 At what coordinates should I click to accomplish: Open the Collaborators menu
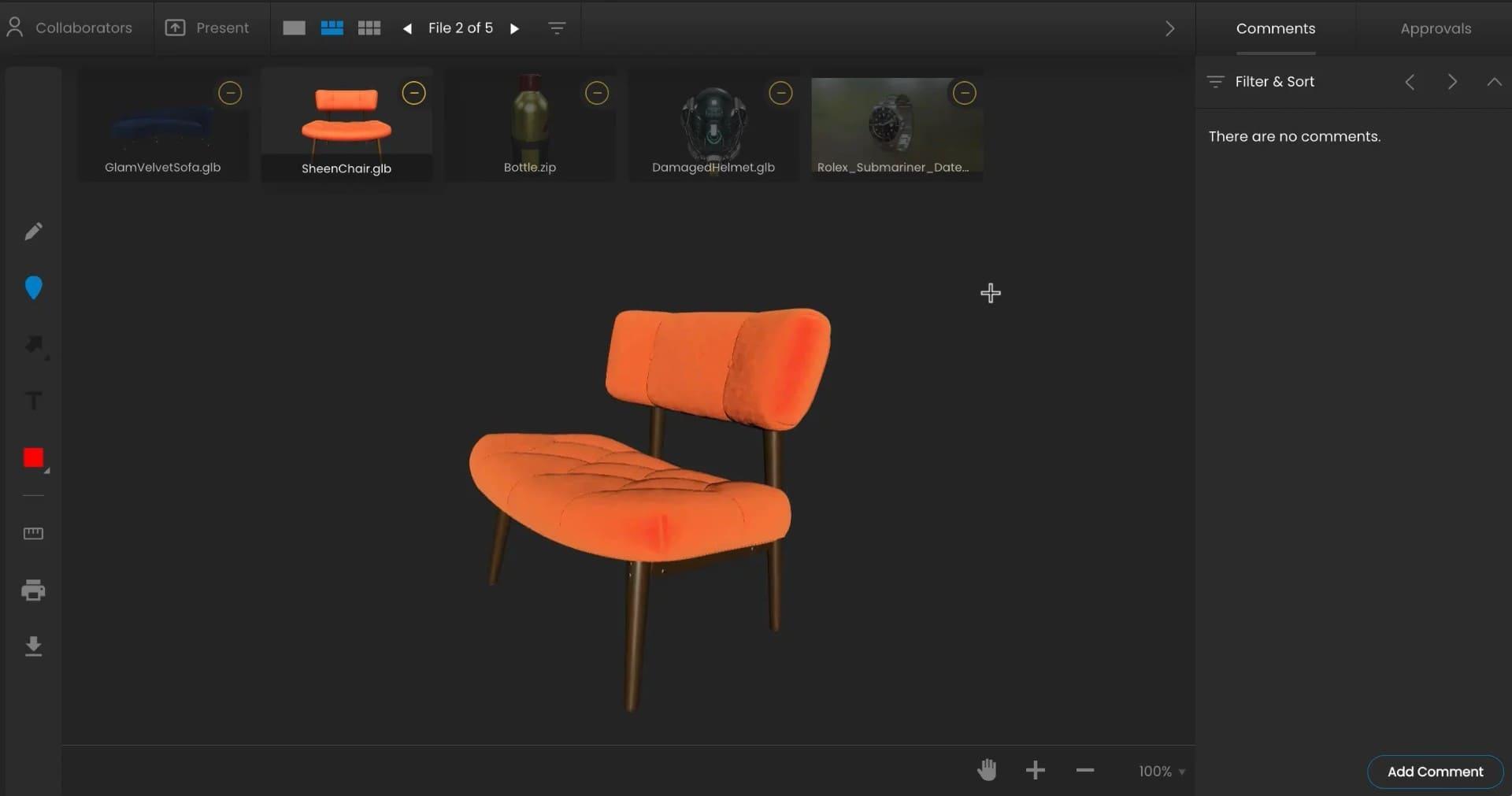(x=69, y=28)
